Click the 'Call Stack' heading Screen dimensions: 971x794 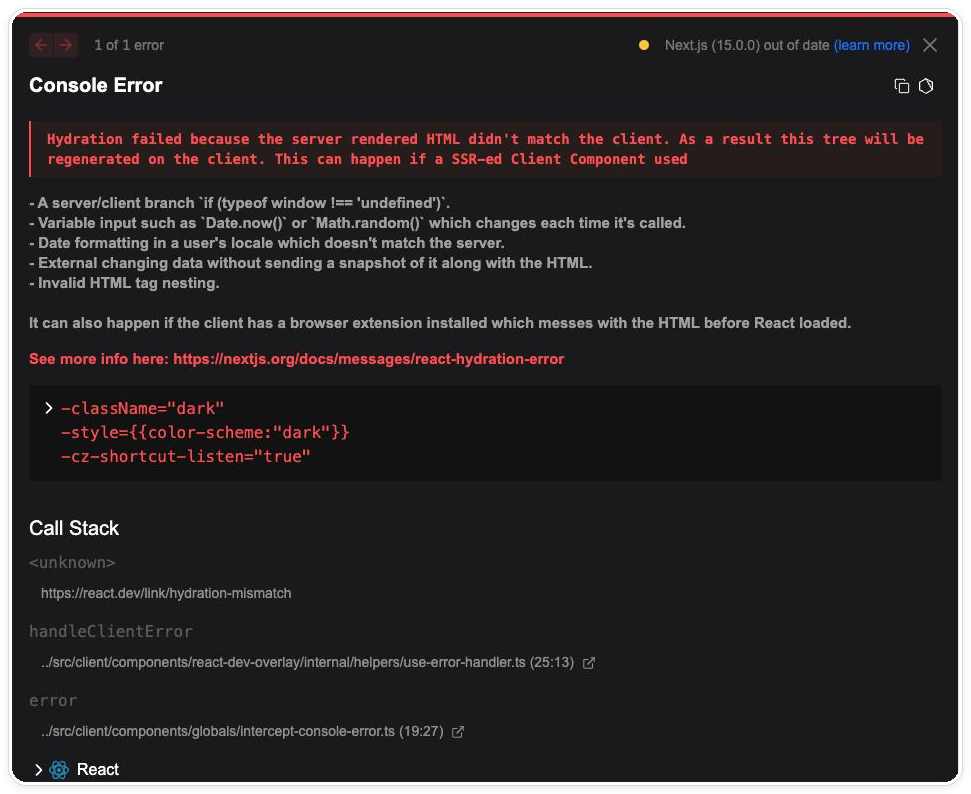coord(74,528)
